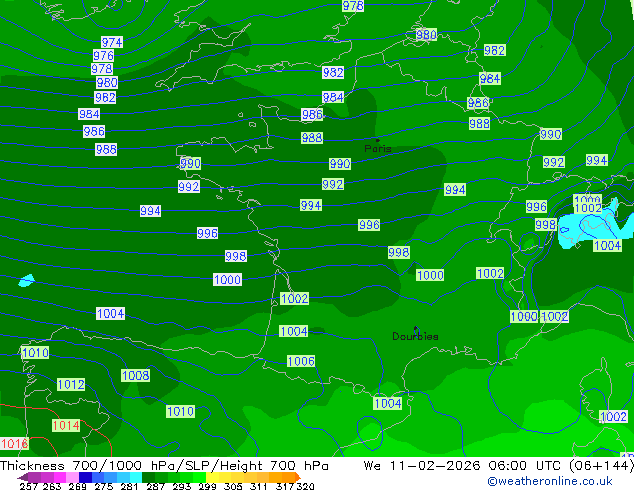Click the magenta swatch in the thickness legend
Viewport: 634px width, 490px height.
pos(60,477)
